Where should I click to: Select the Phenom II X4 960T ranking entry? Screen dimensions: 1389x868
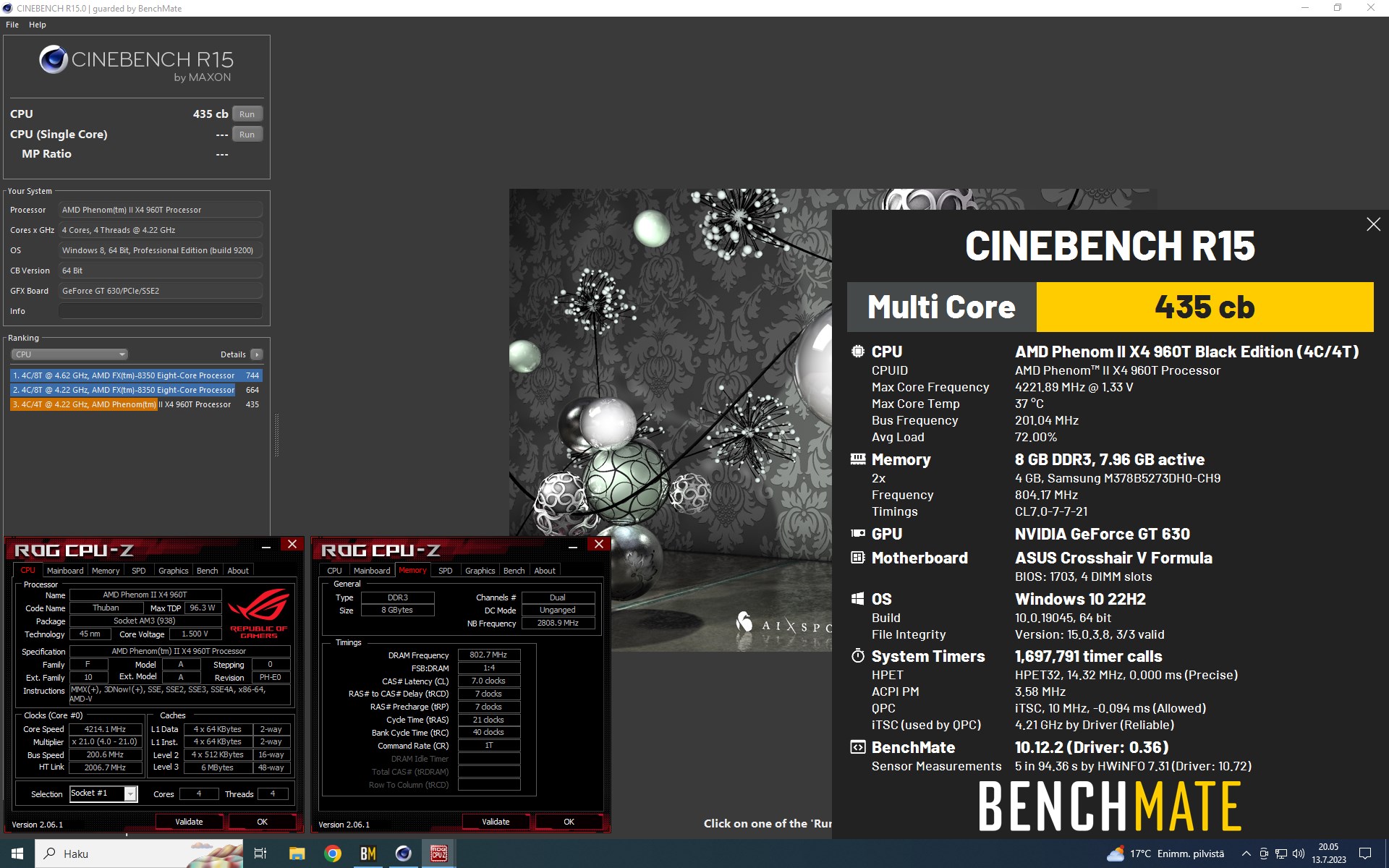[136, 404]
